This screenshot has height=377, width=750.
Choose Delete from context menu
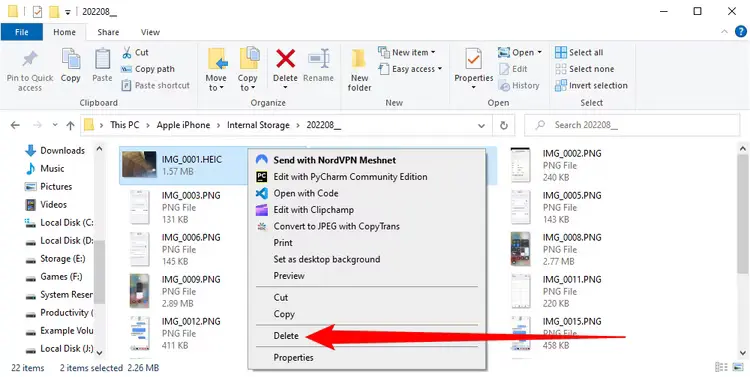point(367,336)
